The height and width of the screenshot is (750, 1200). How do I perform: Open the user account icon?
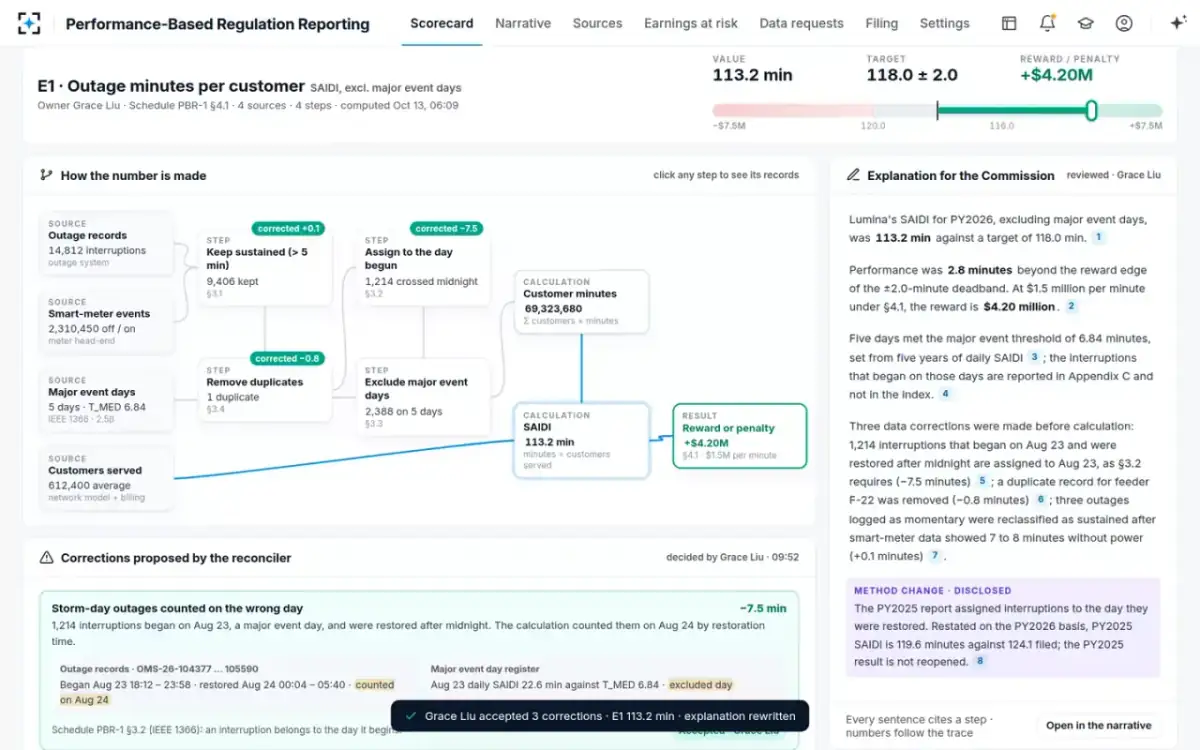[x=1124, y=23]
